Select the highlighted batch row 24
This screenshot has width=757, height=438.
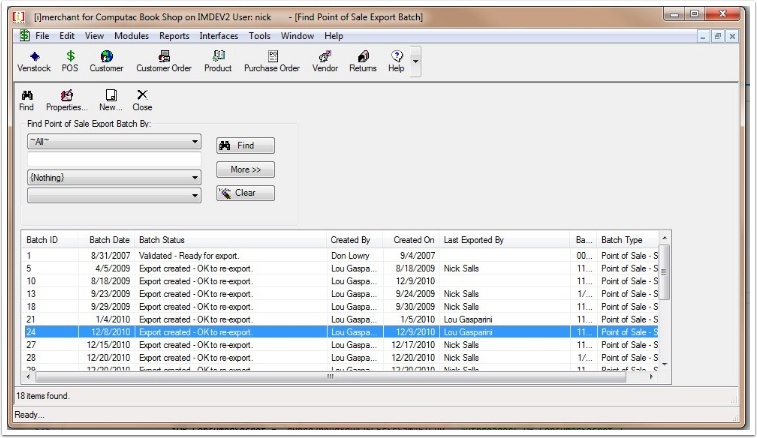(340, 332)
